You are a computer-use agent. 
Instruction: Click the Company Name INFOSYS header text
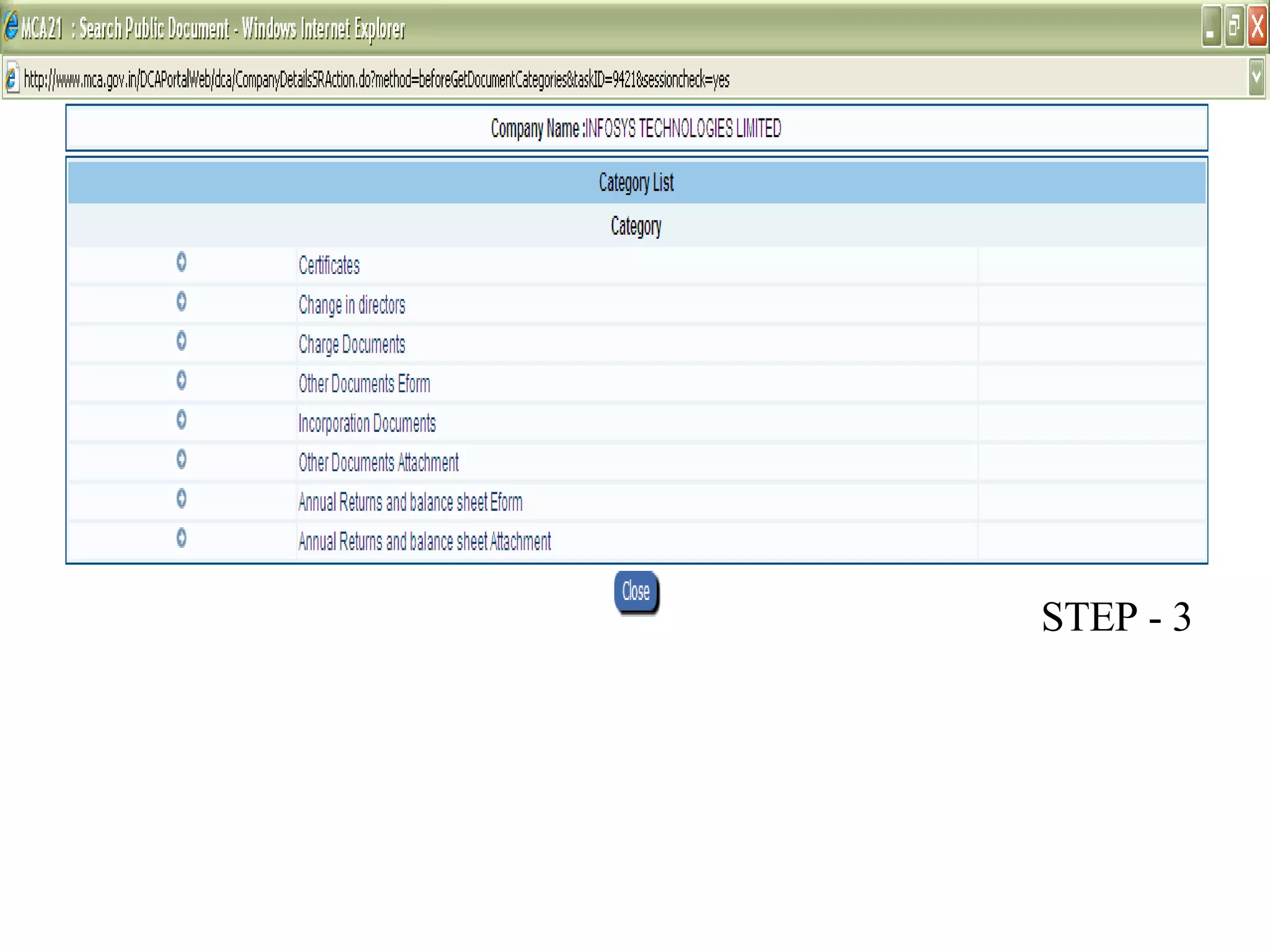[x=636, y=129]
